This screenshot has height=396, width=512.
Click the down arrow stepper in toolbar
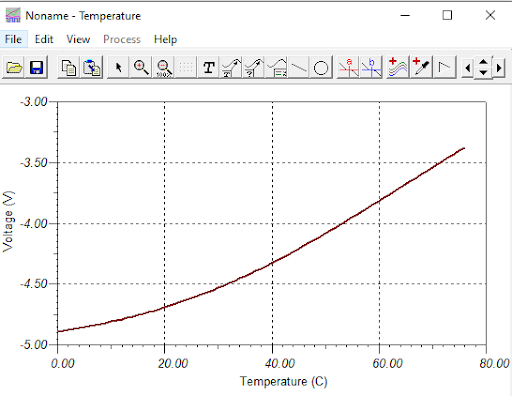[x=483, y=73]
